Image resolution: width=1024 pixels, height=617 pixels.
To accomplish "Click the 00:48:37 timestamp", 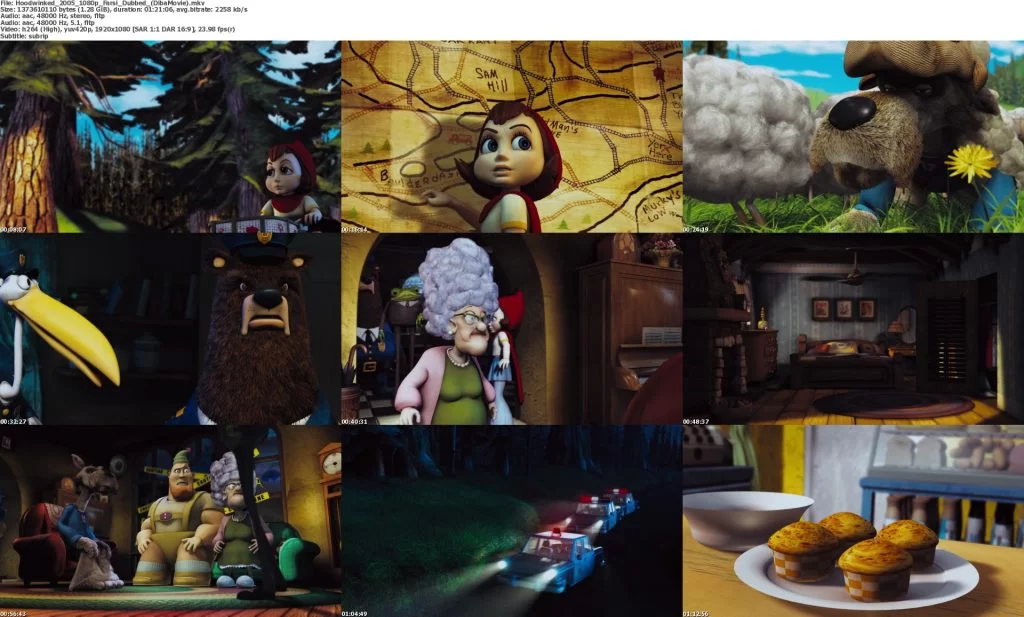I will pos(696,422).
